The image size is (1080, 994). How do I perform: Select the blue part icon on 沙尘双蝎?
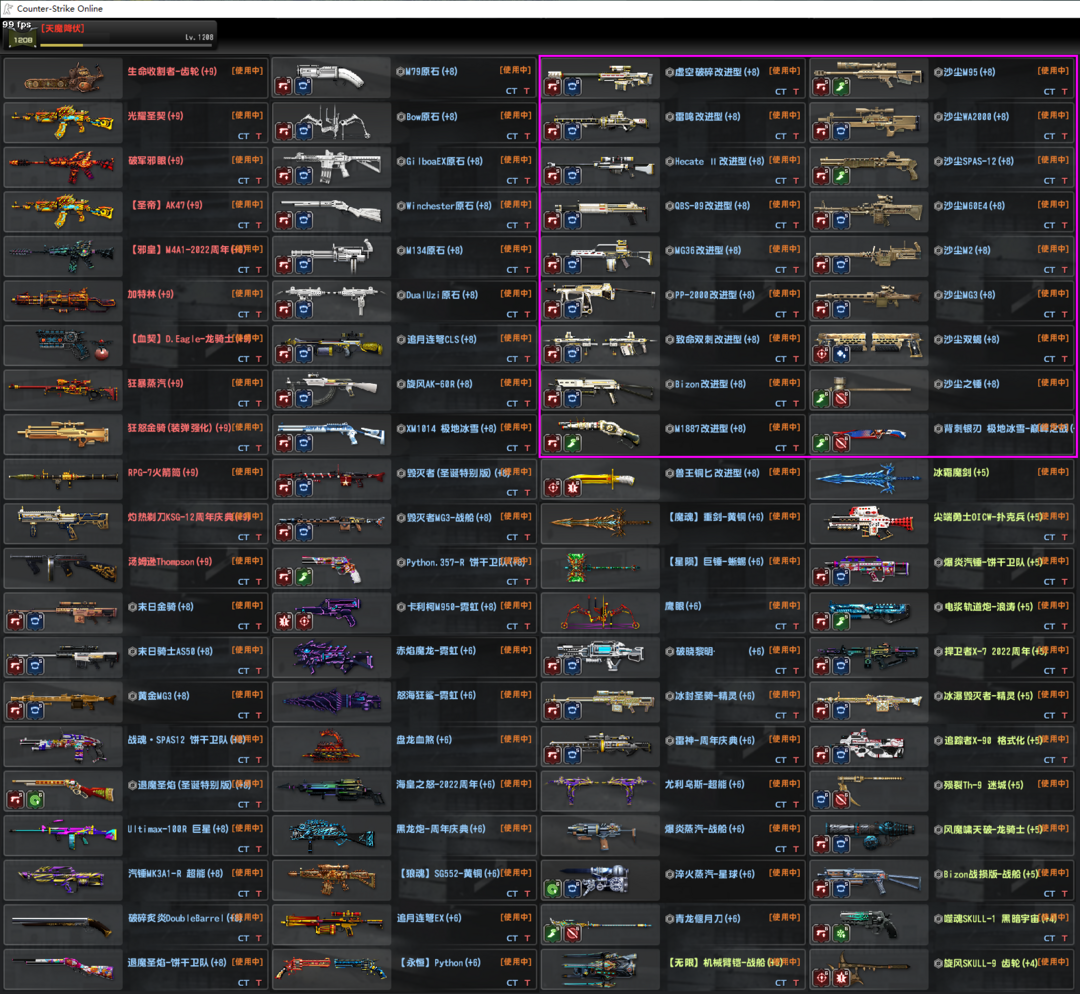(841, 354)
